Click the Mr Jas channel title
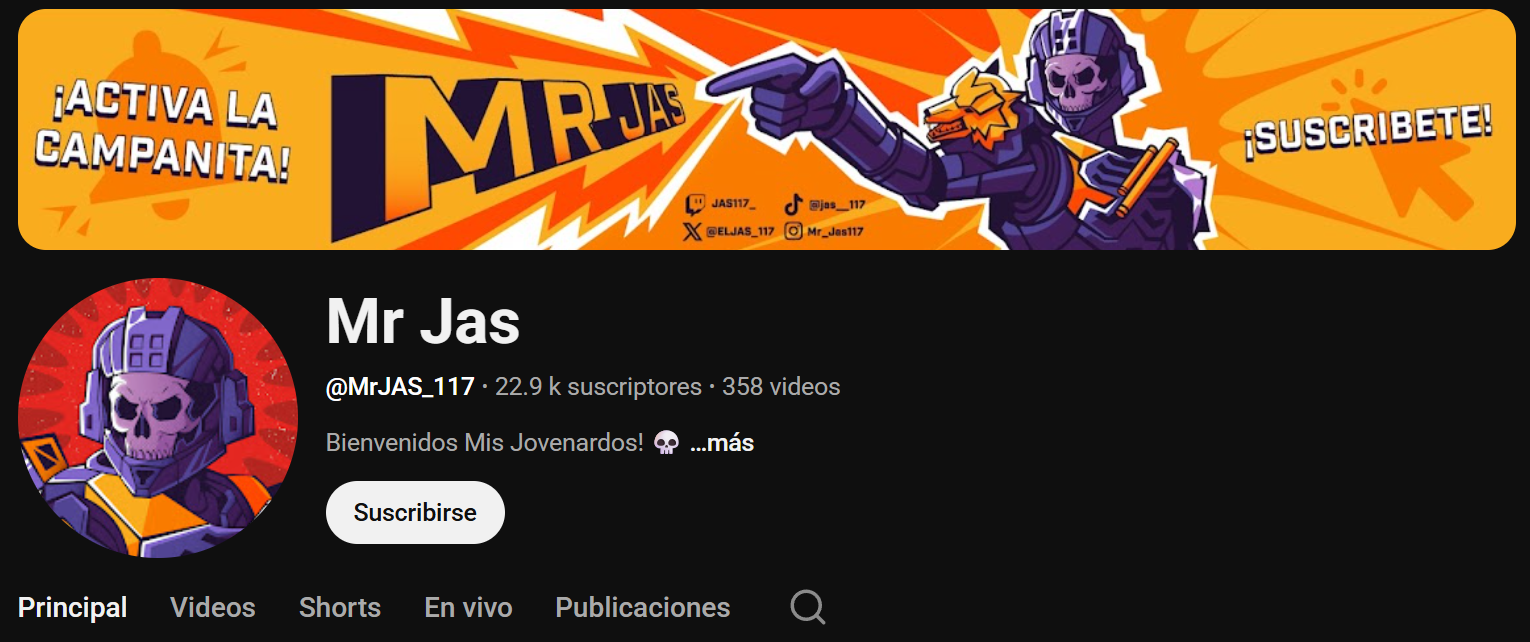The height and width of the screenshot is (642, 1530). [x=423, y=321]
